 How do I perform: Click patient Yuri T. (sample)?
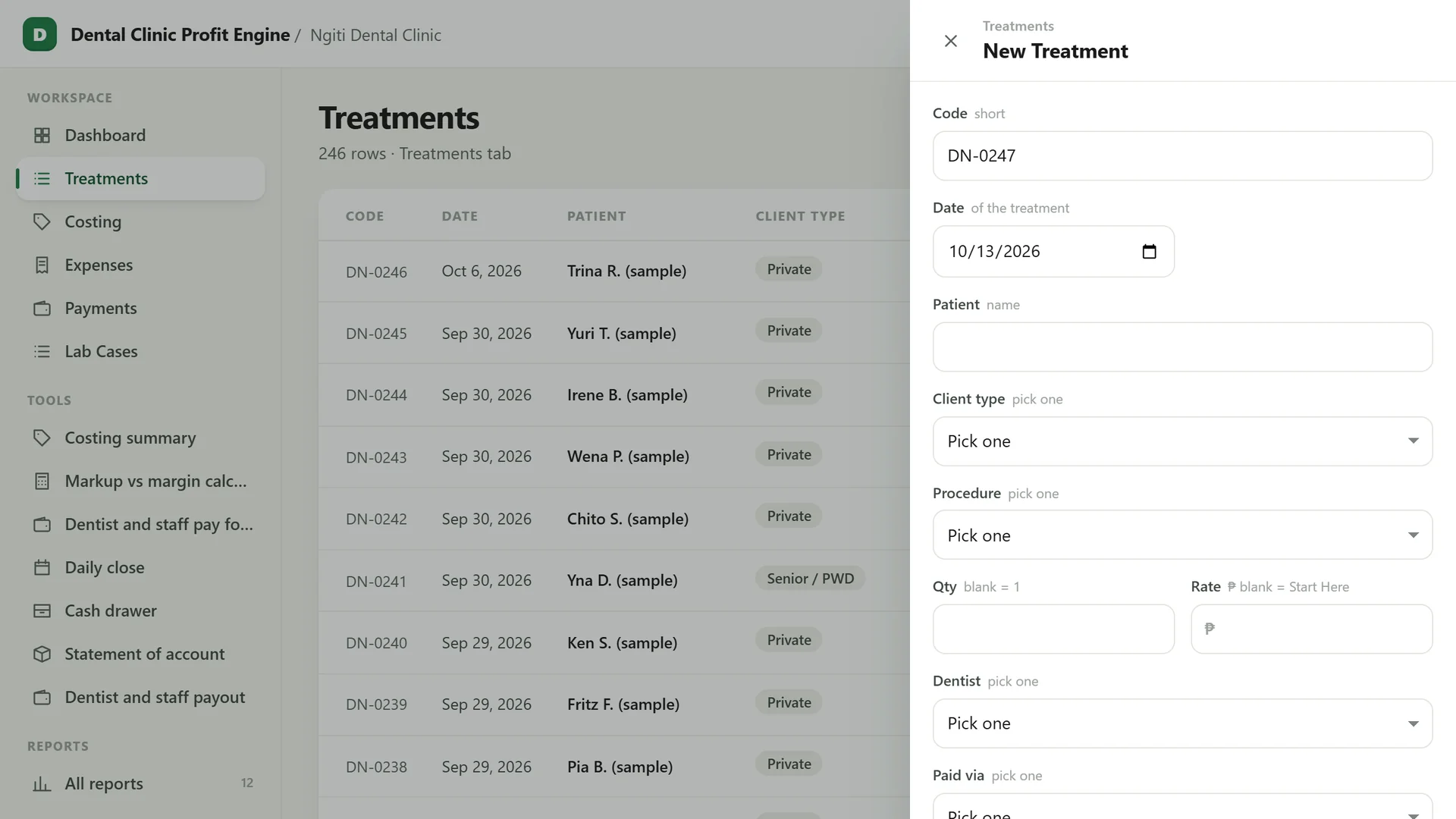point(621,333)
